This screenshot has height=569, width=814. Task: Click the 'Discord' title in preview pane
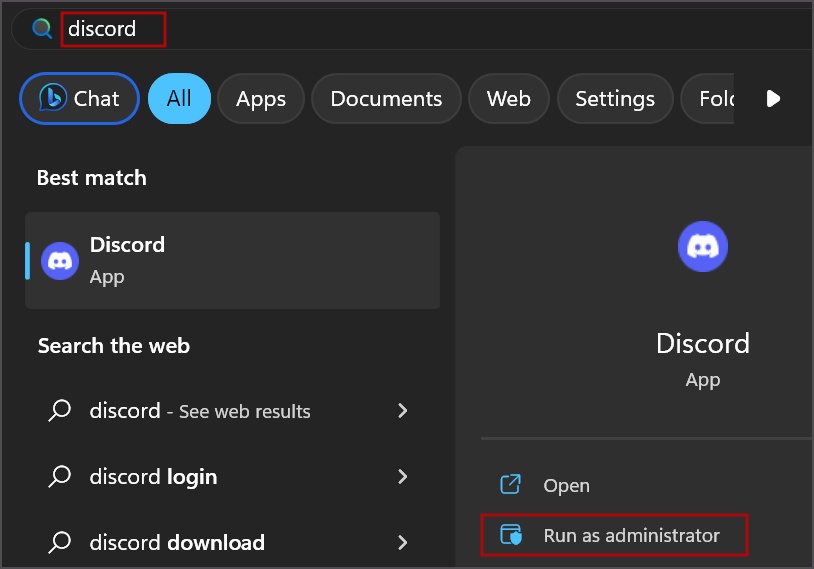[x=703, y=343]
